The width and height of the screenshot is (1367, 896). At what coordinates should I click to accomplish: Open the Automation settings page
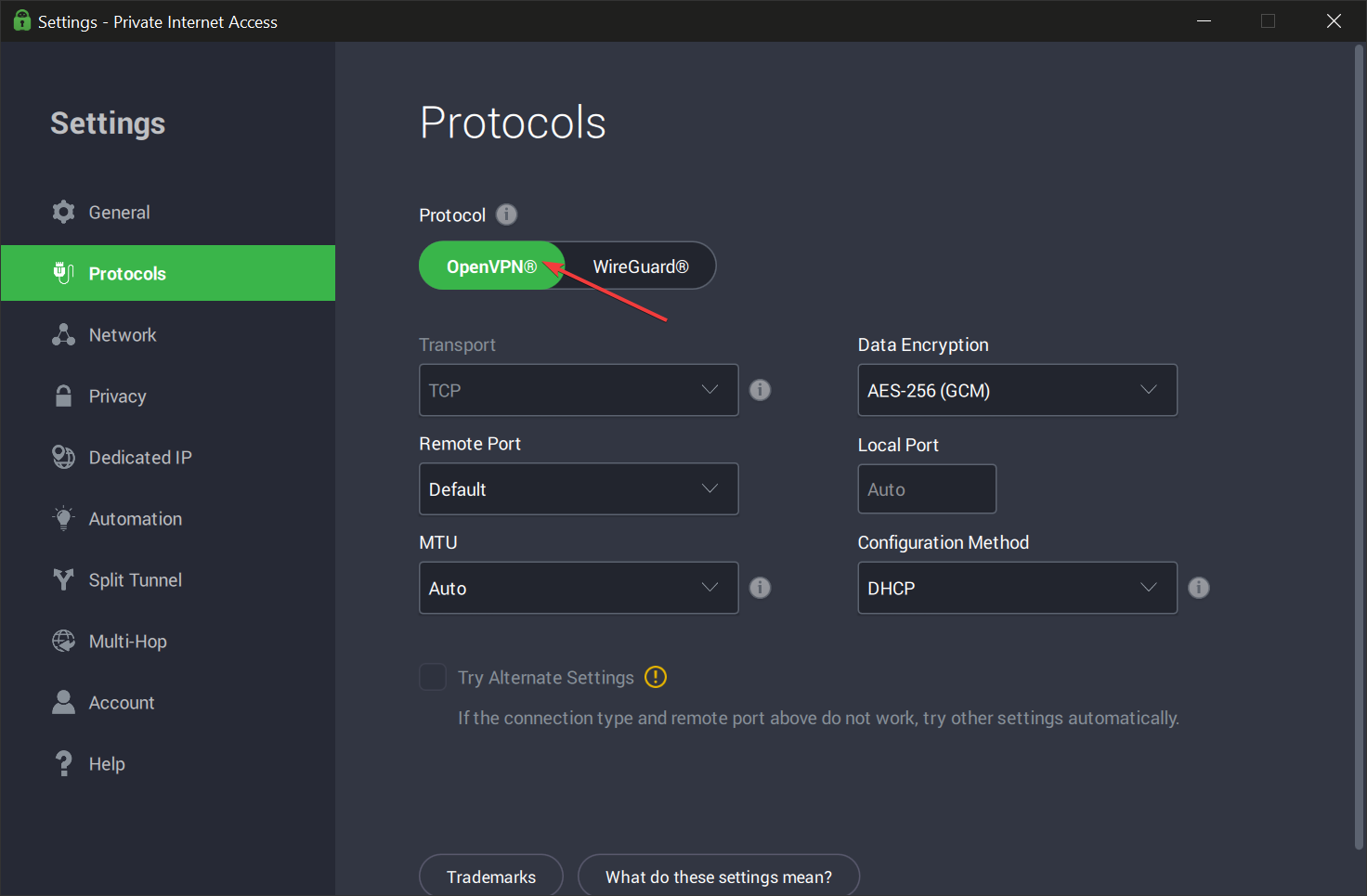tap(168, 518)
